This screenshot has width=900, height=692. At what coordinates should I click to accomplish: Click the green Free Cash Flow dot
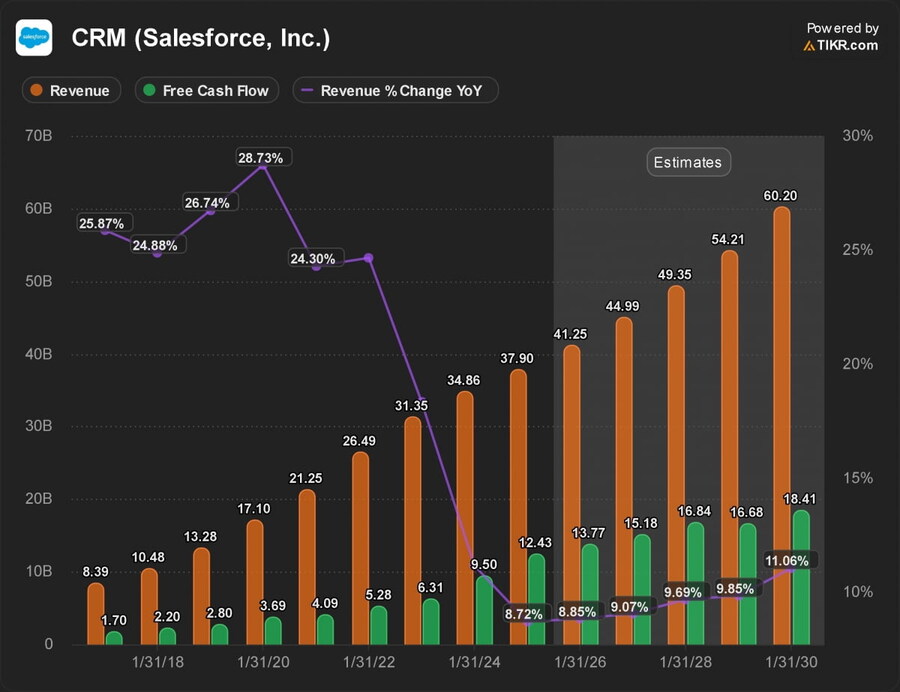click(x=150, y=90)
